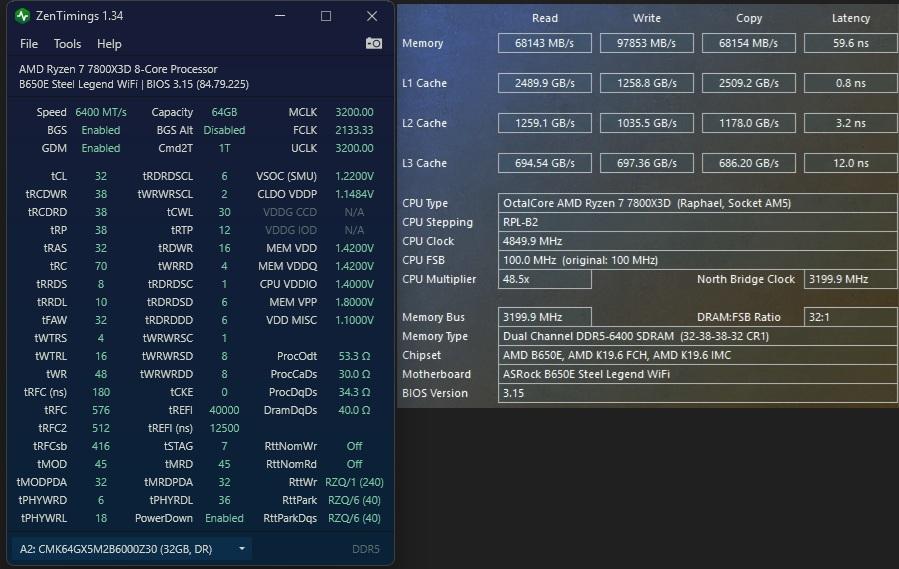The height and width of the screenshot is (569, 899).
Task: Click the Capacity value 64GB
Action: 224,112
